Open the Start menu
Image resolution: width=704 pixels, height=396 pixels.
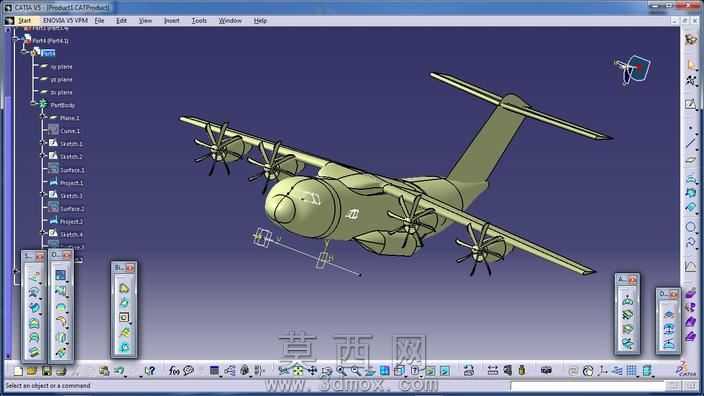tap(25, 21)
